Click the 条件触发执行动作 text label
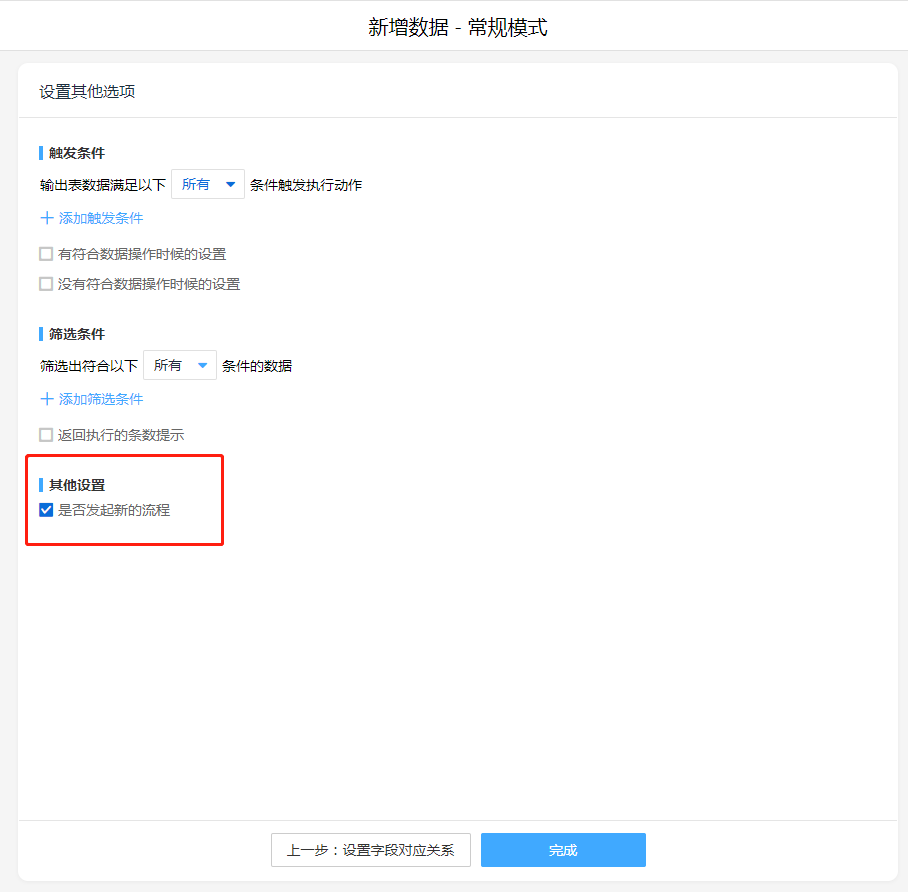Screen dimensions: 908x892 pos(306,185)
